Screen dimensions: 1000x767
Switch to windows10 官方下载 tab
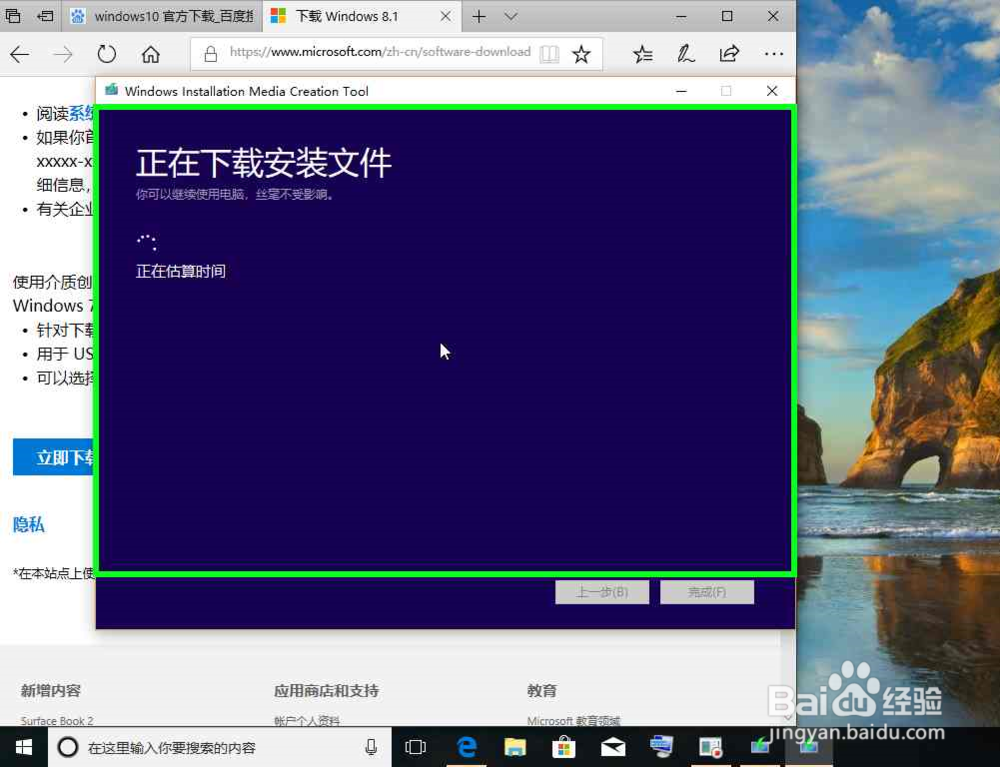coord(162,17)
